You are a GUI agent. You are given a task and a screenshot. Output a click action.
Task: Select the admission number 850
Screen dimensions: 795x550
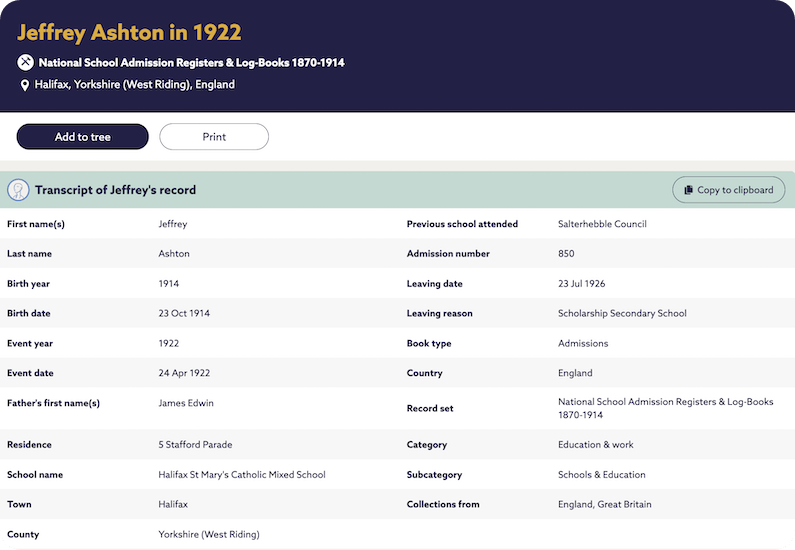pos(566,254)
